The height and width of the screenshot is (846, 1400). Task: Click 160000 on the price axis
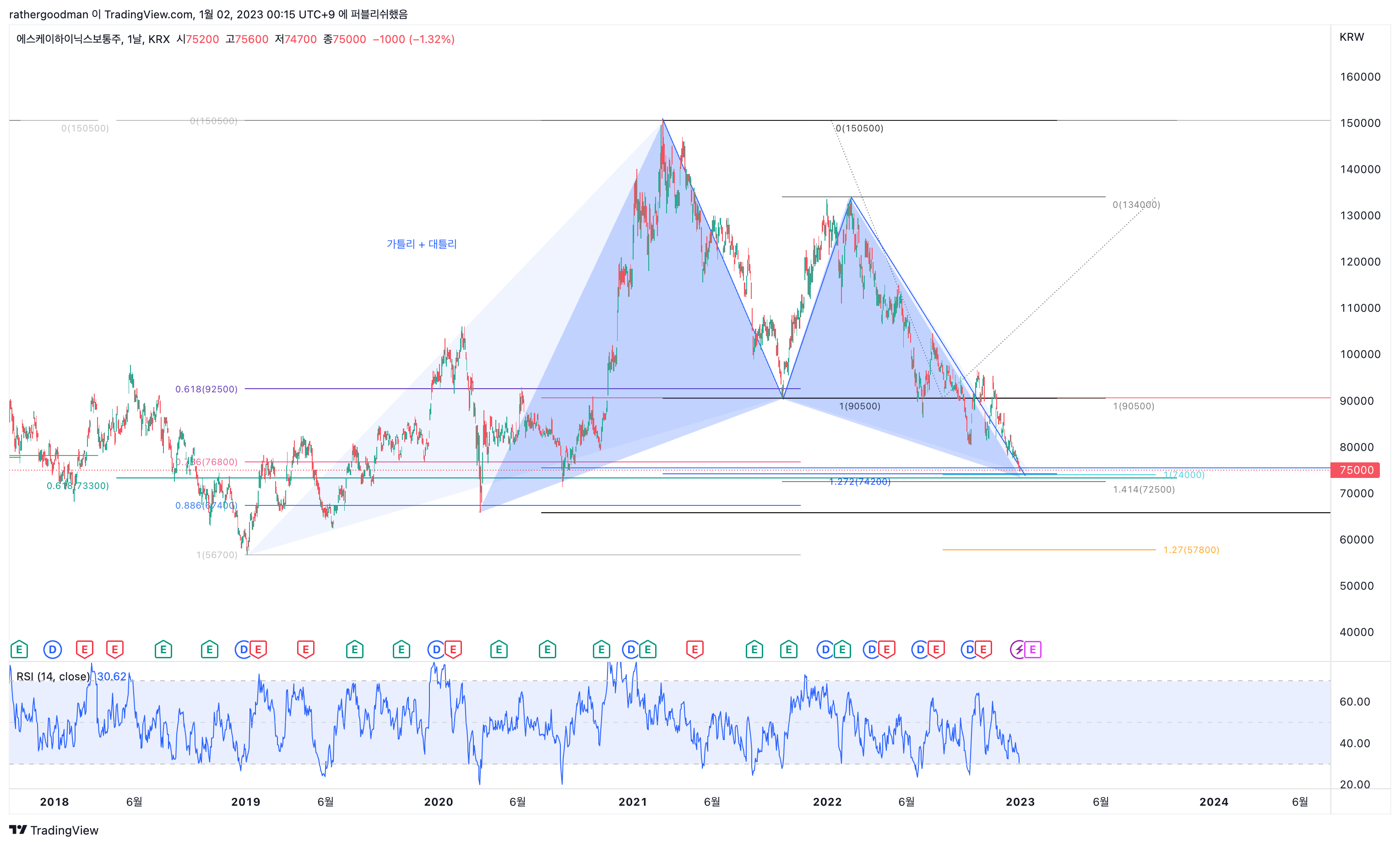(1360, 77)
